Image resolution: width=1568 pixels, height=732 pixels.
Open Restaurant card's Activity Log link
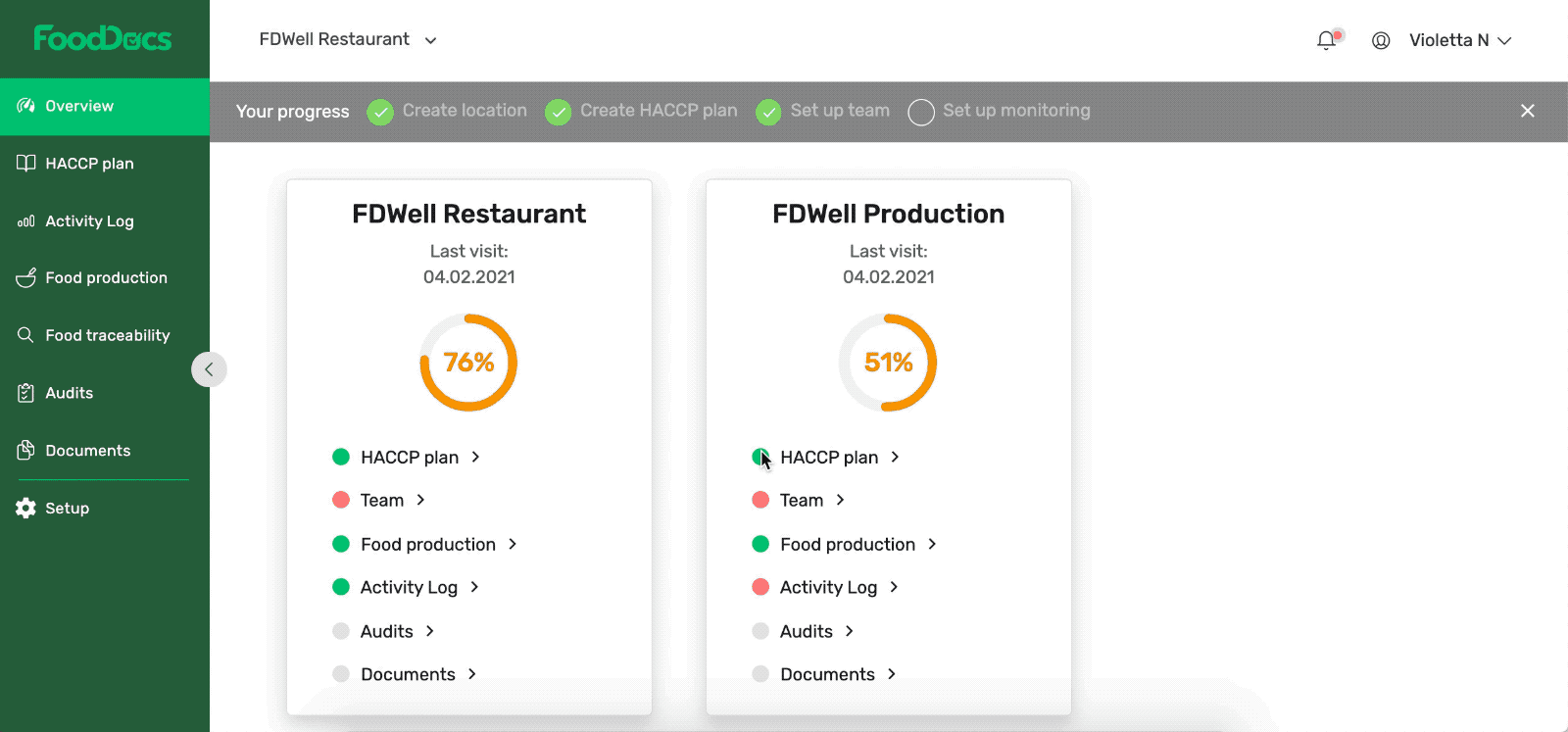point(409,587)
